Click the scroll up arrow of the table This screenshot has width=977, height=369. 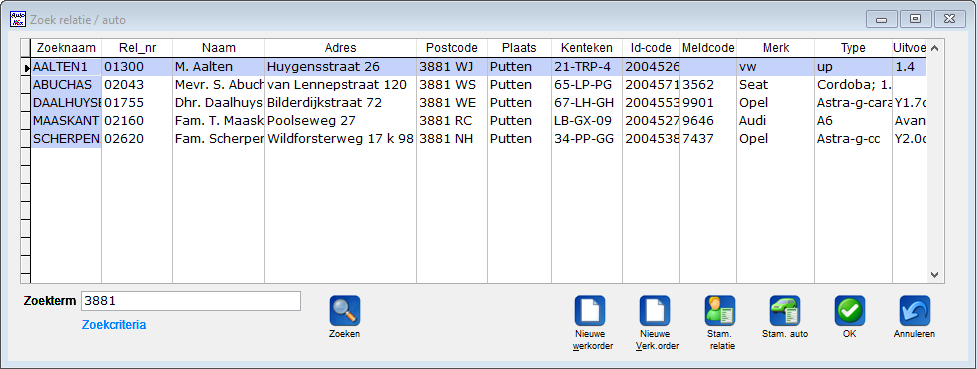coord(933,48)
